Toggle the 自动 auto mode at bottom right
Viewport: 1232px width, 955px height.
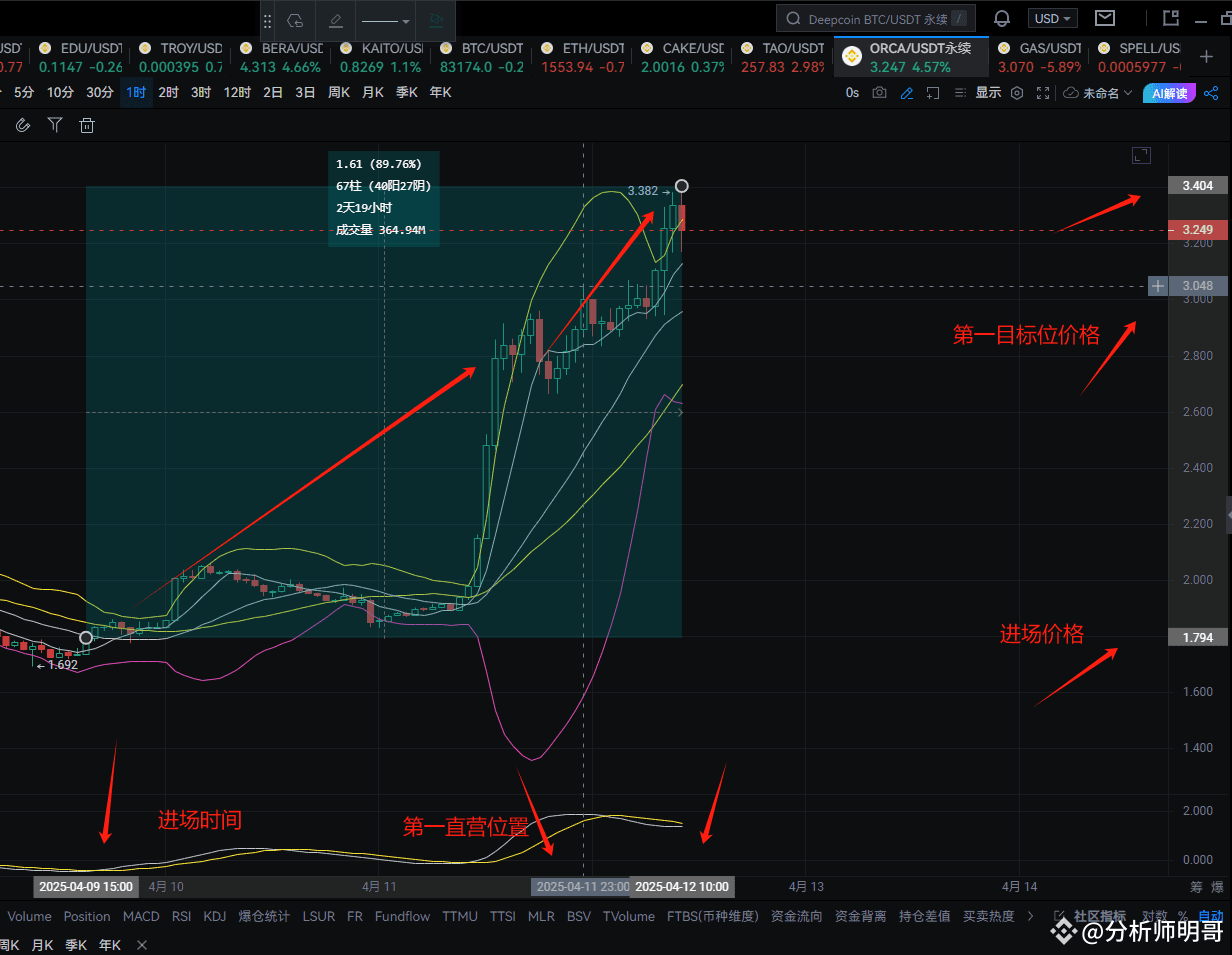(1213, 916)
